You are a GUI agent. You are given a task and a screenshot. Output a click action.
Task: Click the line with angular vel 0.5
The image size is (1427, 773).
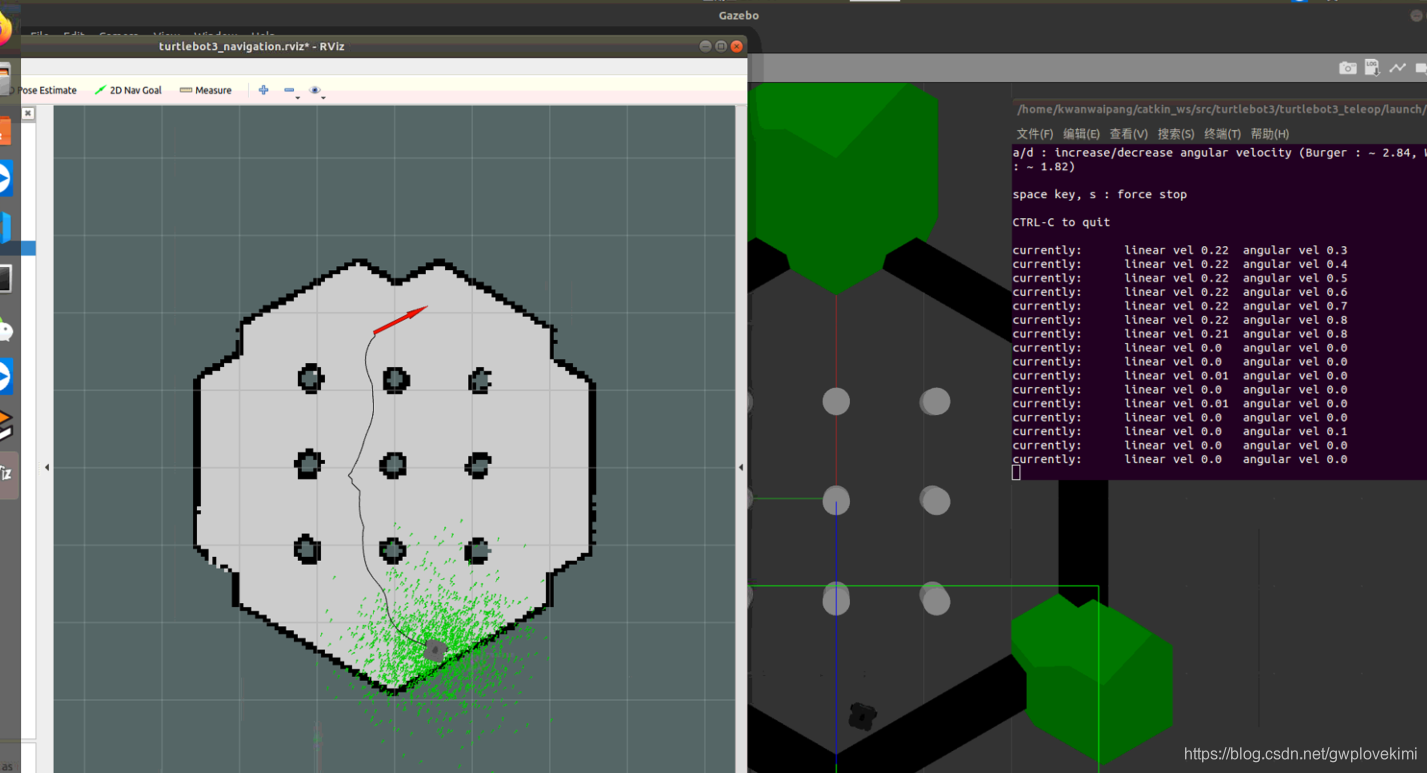tap(1180, 279)
